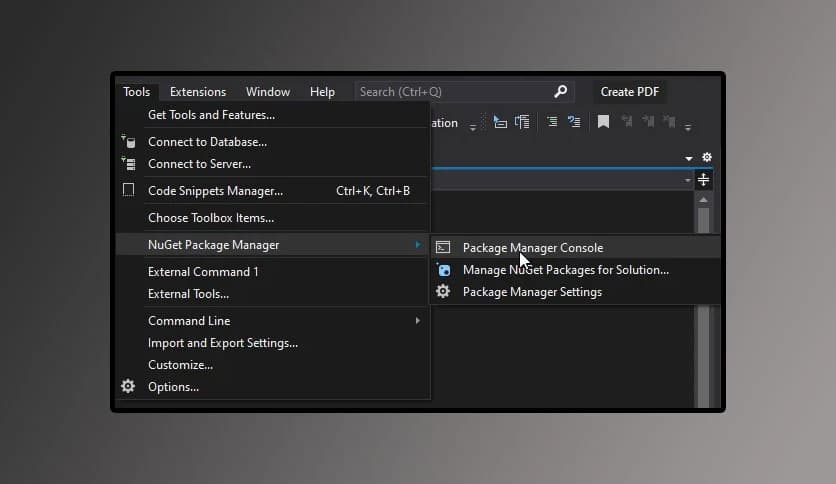Click the search magnifier icon

click(561, 91)
